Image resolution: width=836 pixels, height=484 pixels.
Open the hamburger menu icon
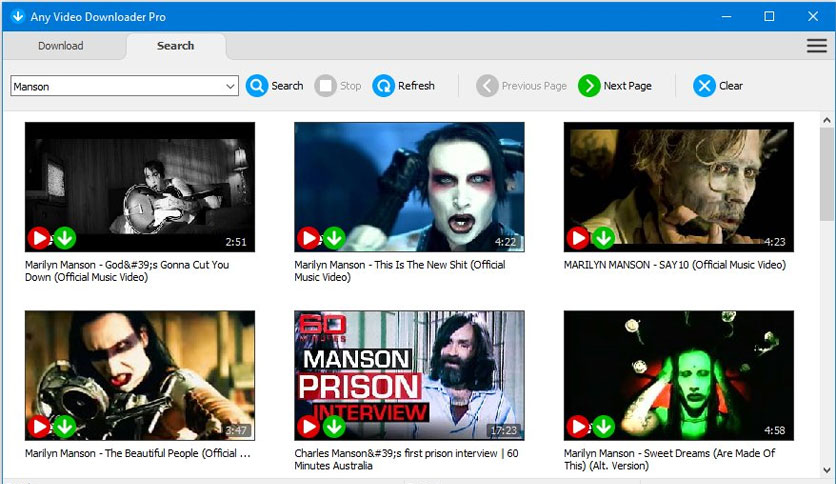coord(816,46)
